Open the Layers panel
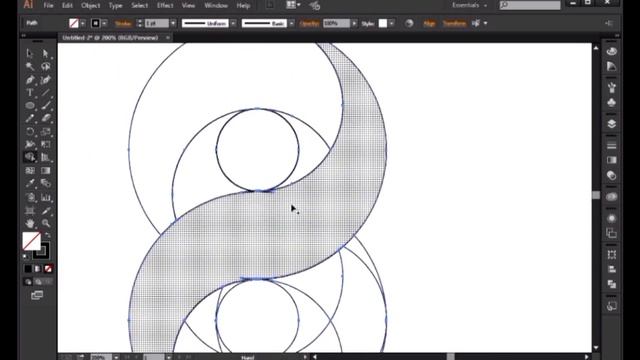The height and width of the screenshot is (360, 640). coord(611,124)
